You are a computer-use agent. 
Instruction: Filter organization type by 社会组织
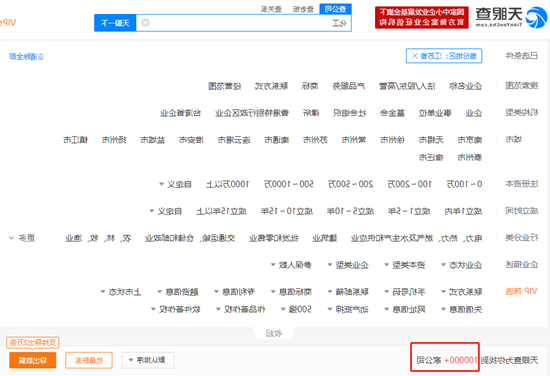click(x=350, y=113)
